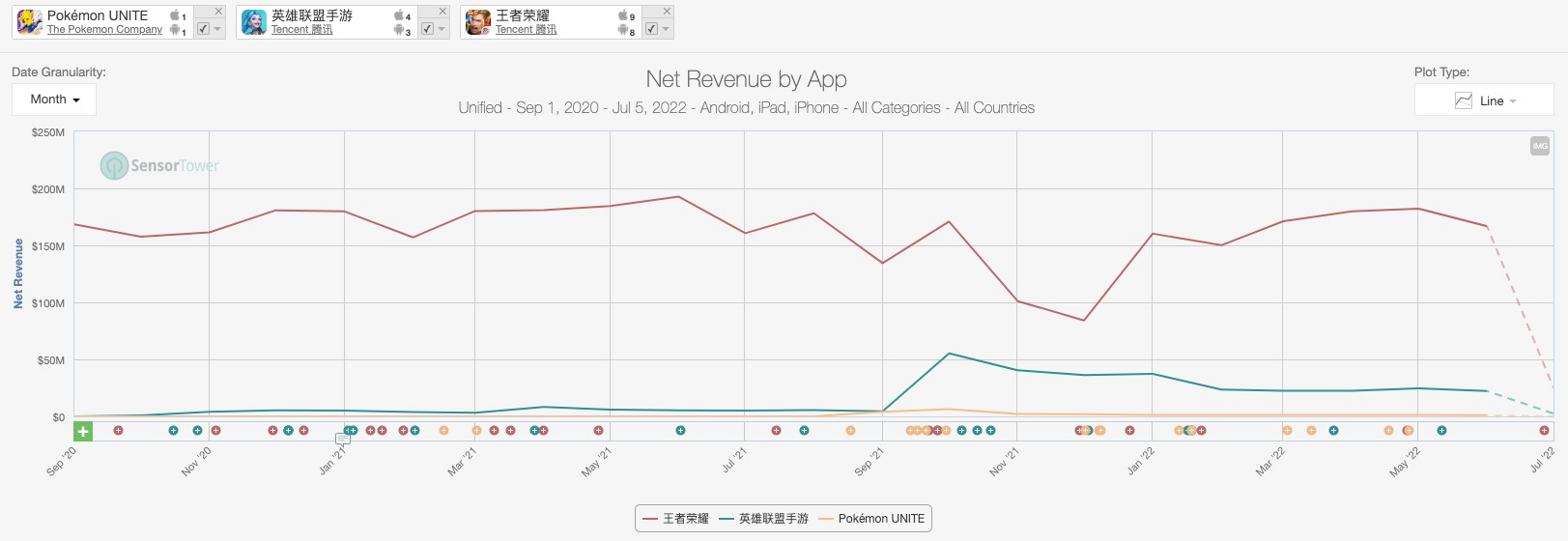Click the Android rank icon on 王者荣耀 card
Viewport: 1568px width, 541px height.
click(x=623, y=30)
